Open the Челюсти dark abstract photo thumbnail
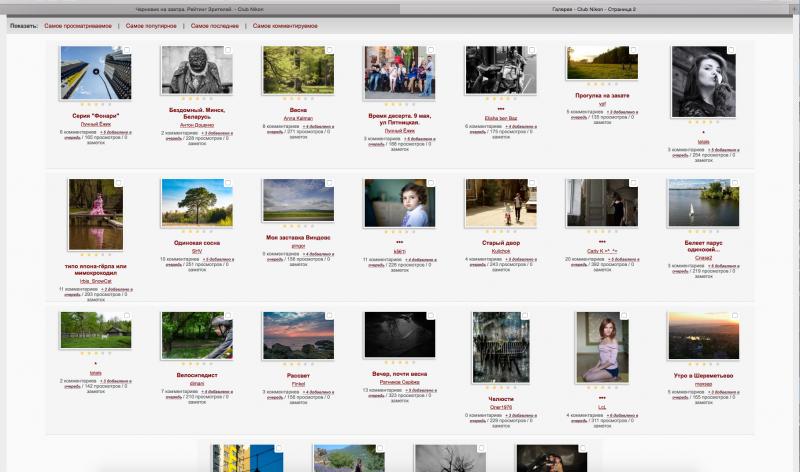Screen dimensions: 800x472 (x=501, y=347)
